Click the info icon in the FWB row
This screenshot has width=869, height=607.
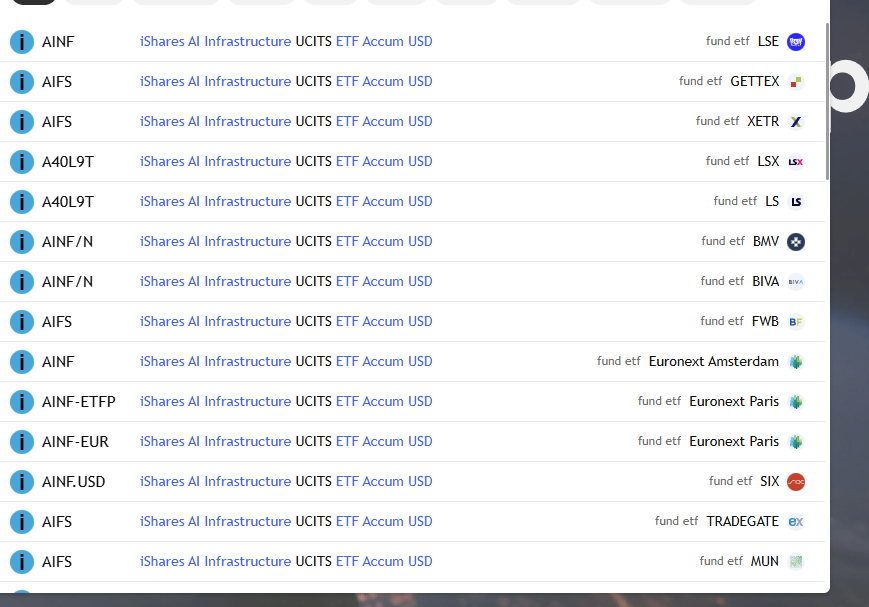(22, 322)
